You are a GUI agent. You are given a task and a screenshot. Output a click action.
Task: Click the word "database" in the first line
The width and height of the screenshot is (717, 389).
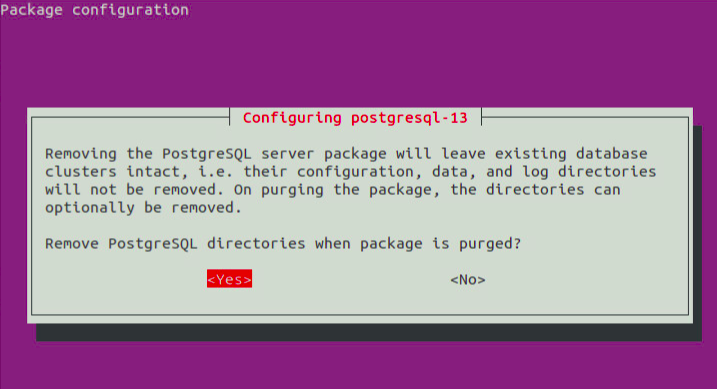pyautogui.click(x=611, y=154)
